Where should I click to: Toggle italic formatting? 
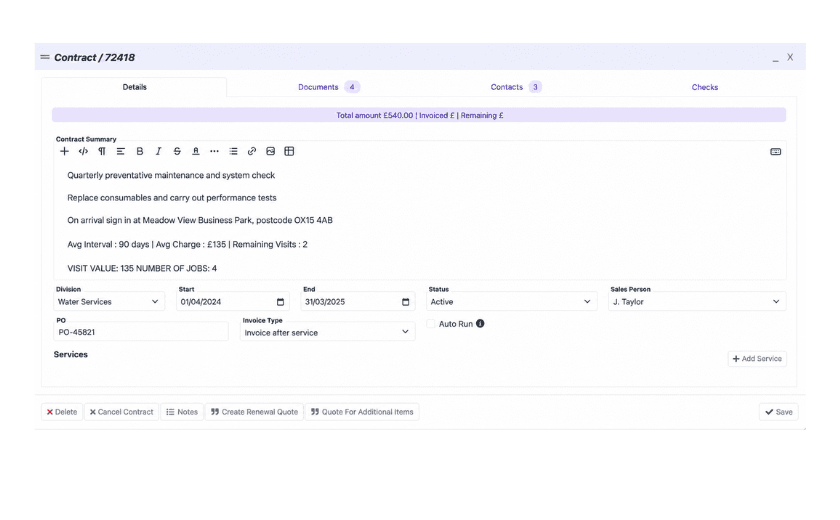tap(158, 152)
